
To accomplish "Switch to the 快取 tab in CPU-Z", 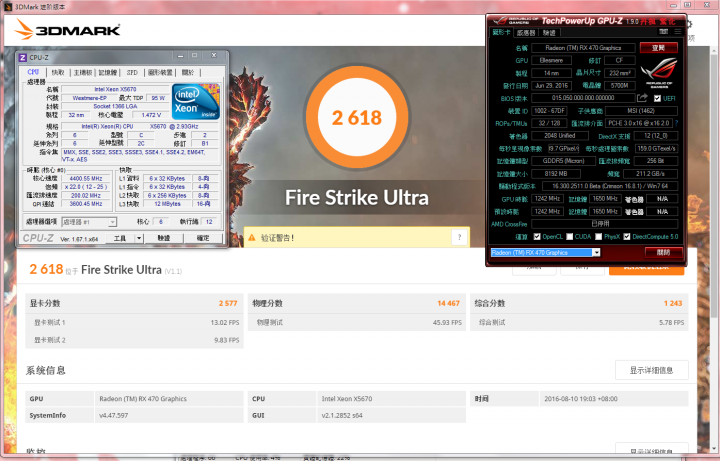I will point(58,73).
